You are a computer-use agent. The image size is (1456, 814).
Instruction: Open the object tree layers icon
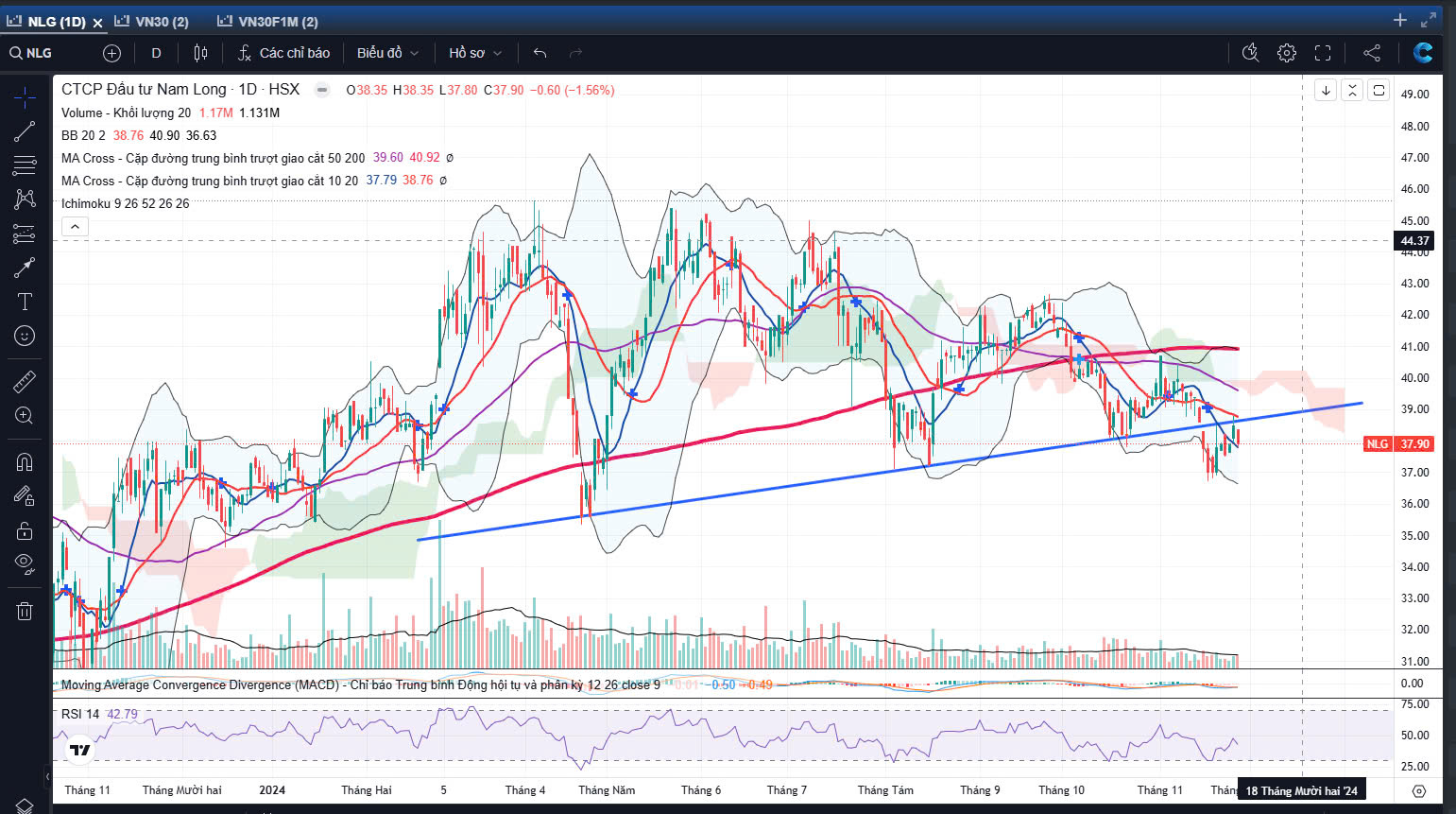[25, 805]
